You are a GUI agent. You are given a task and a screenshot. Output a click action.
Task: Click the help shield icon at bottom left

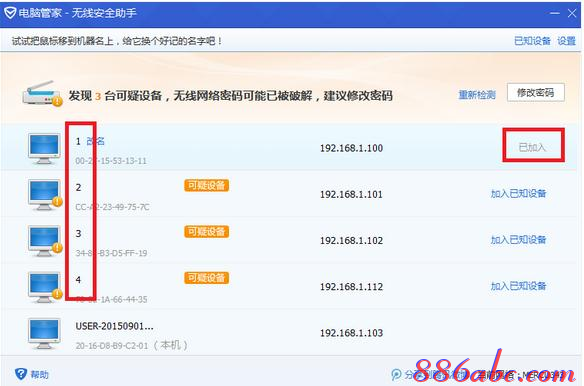[x=21, y=374]
